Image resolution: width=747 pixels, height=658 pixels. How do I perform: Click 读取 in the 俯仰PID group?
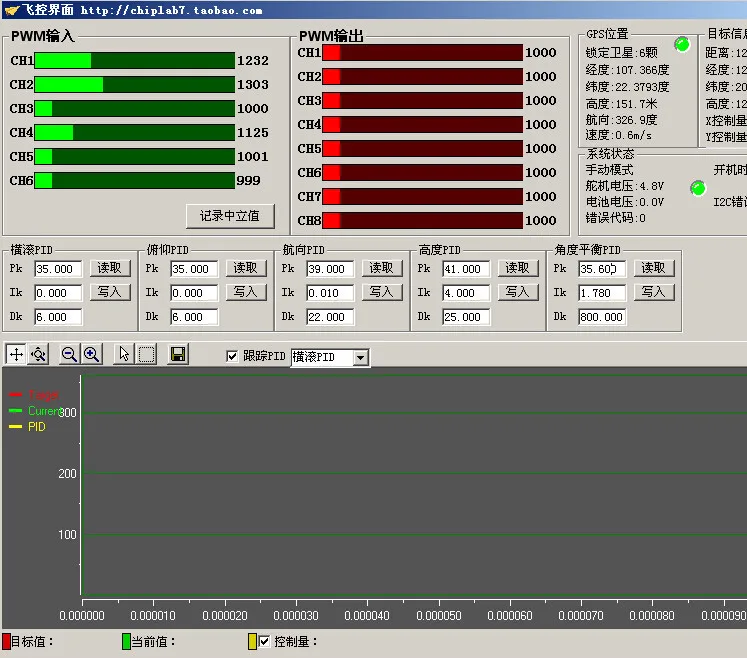tap(245, 268)
